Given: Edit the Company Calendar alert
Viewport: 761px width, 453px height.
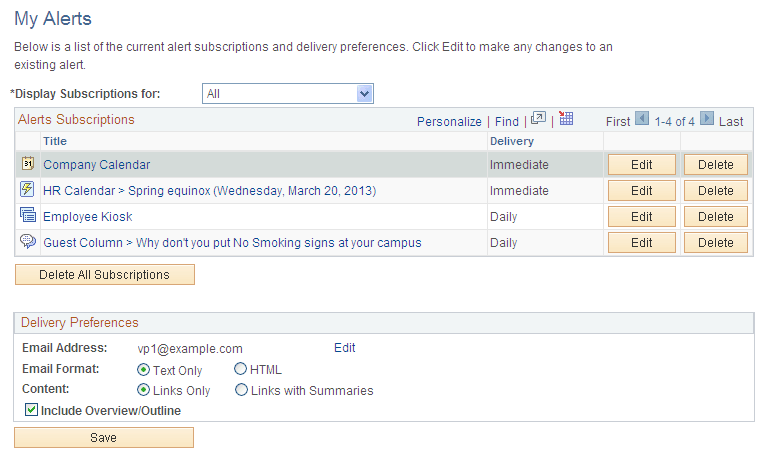Looking at the screenshot, I should coord(641,164).
